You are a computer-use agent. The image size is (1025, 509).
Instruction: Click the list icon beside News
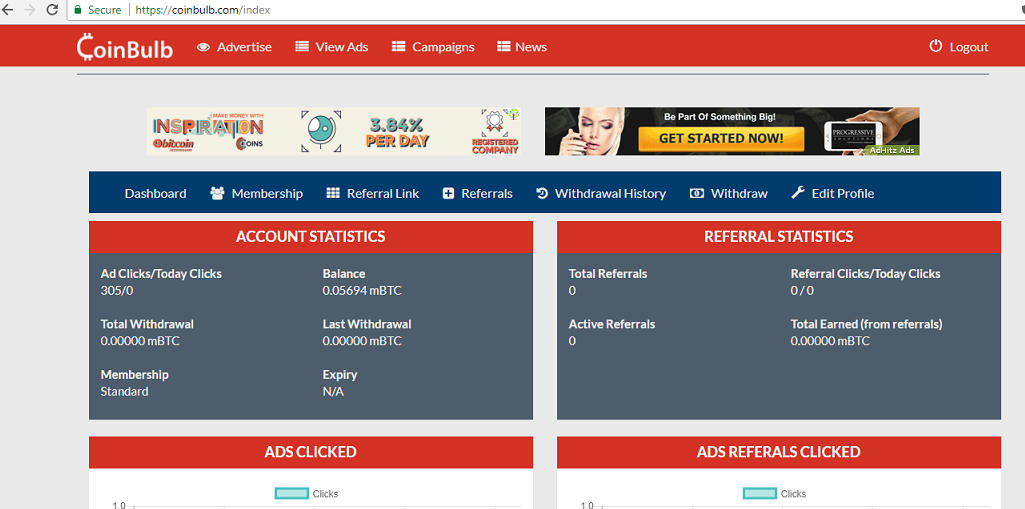pyautogui.click(x=503, y=47)
